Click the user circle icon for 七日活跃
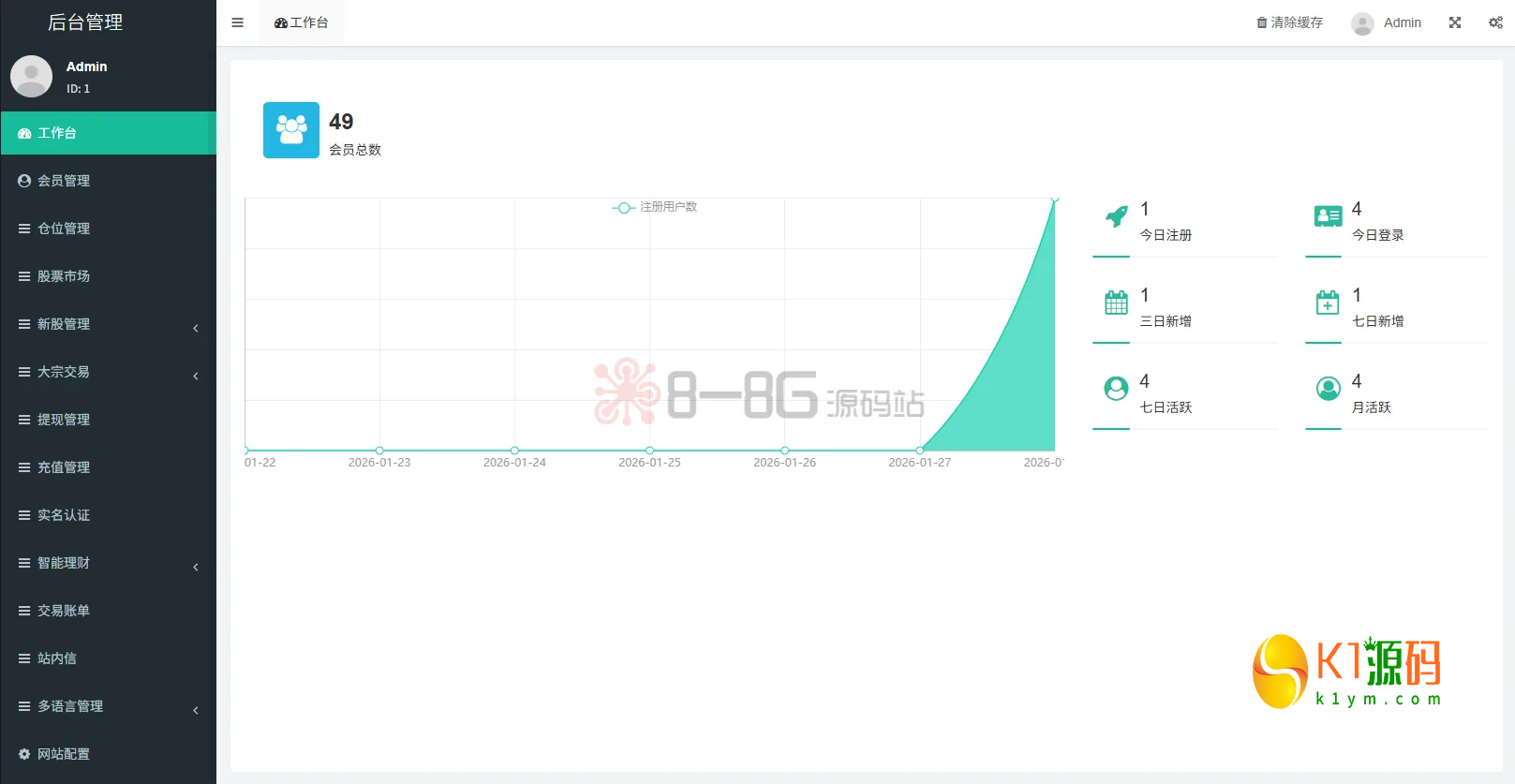The image size is (1515, 784). coord(1116,389)
